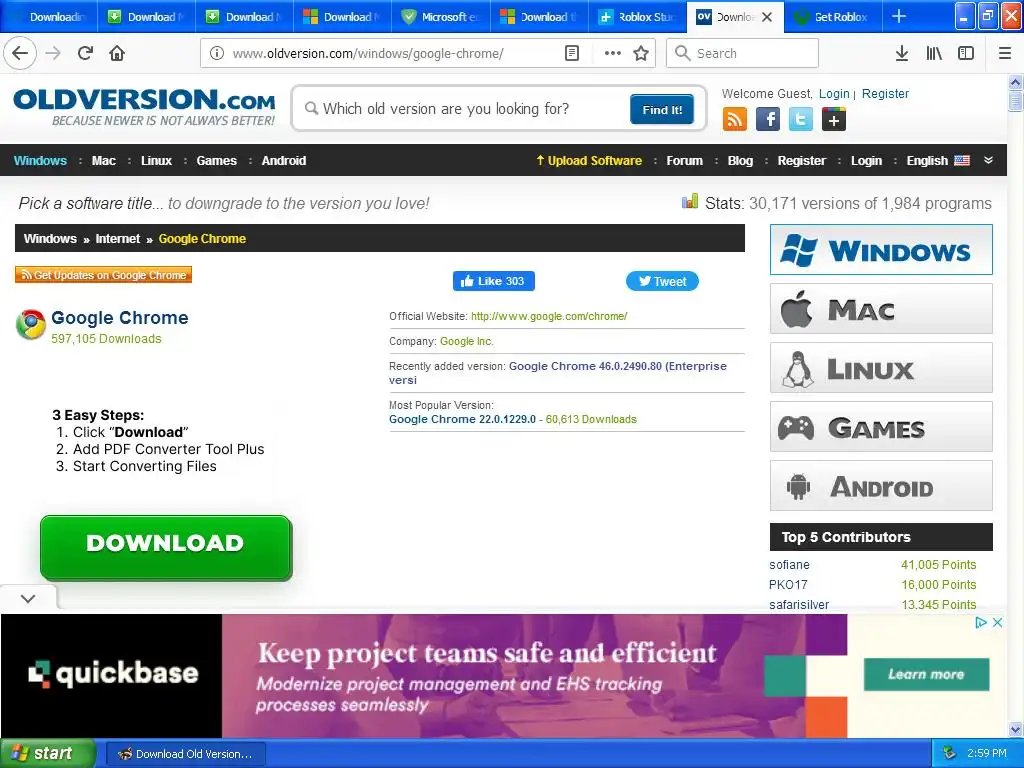Click Upload Software in the nav bar
The height and width of the screenshot is (768, 1024).
click(x=589, y=161)
